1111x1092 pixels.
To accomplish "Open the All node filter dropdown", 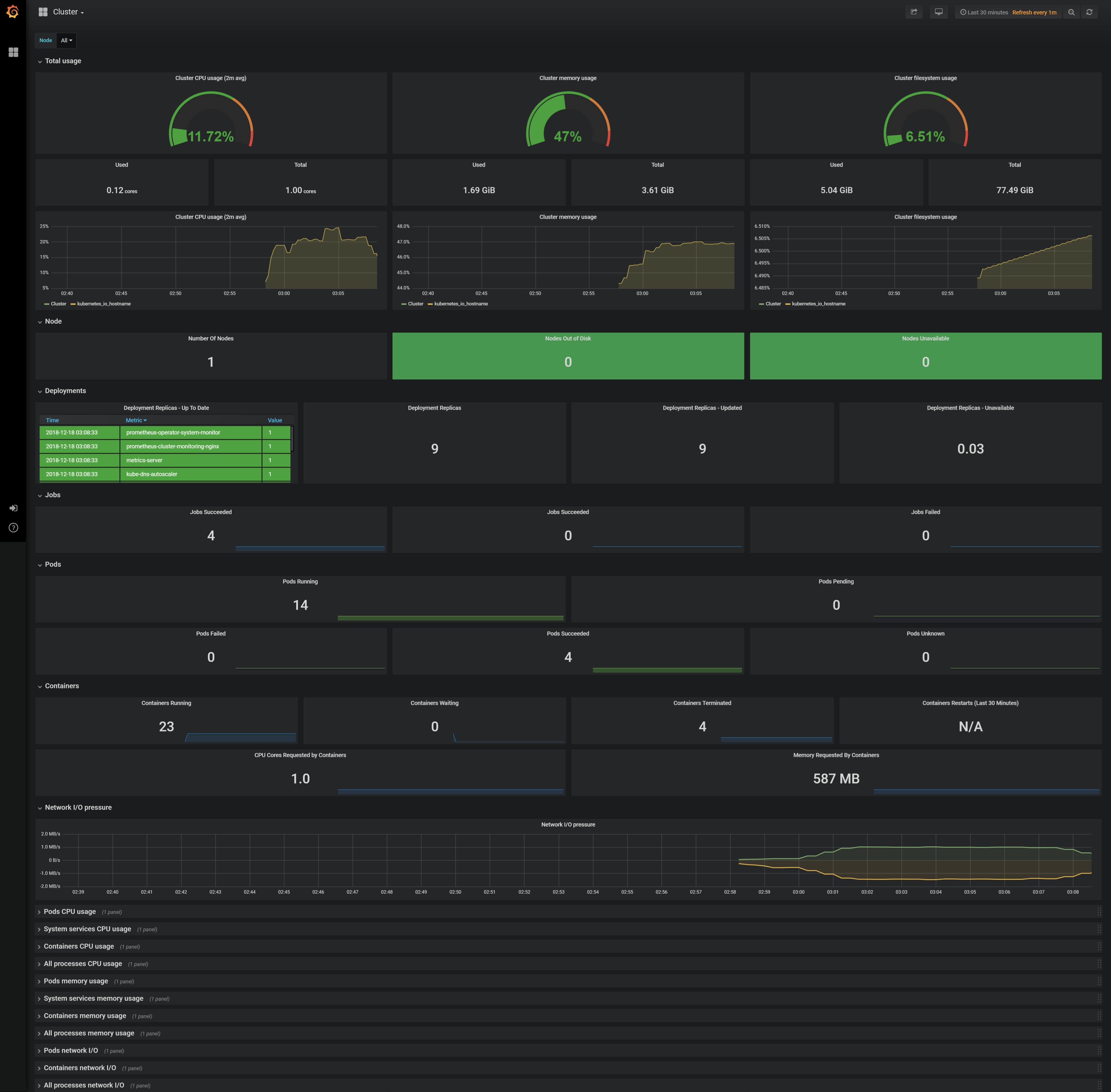I will (65, 40).
